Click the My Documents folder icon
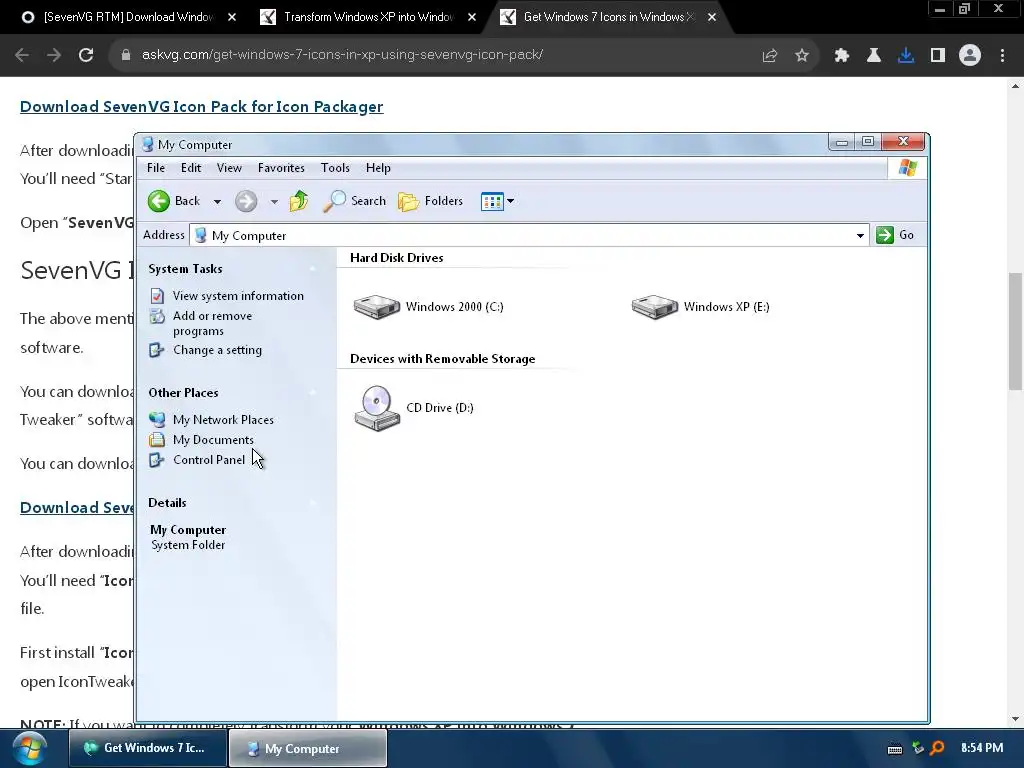The width and height of the screenshot is (1024, 768). [x=157, y=440]
